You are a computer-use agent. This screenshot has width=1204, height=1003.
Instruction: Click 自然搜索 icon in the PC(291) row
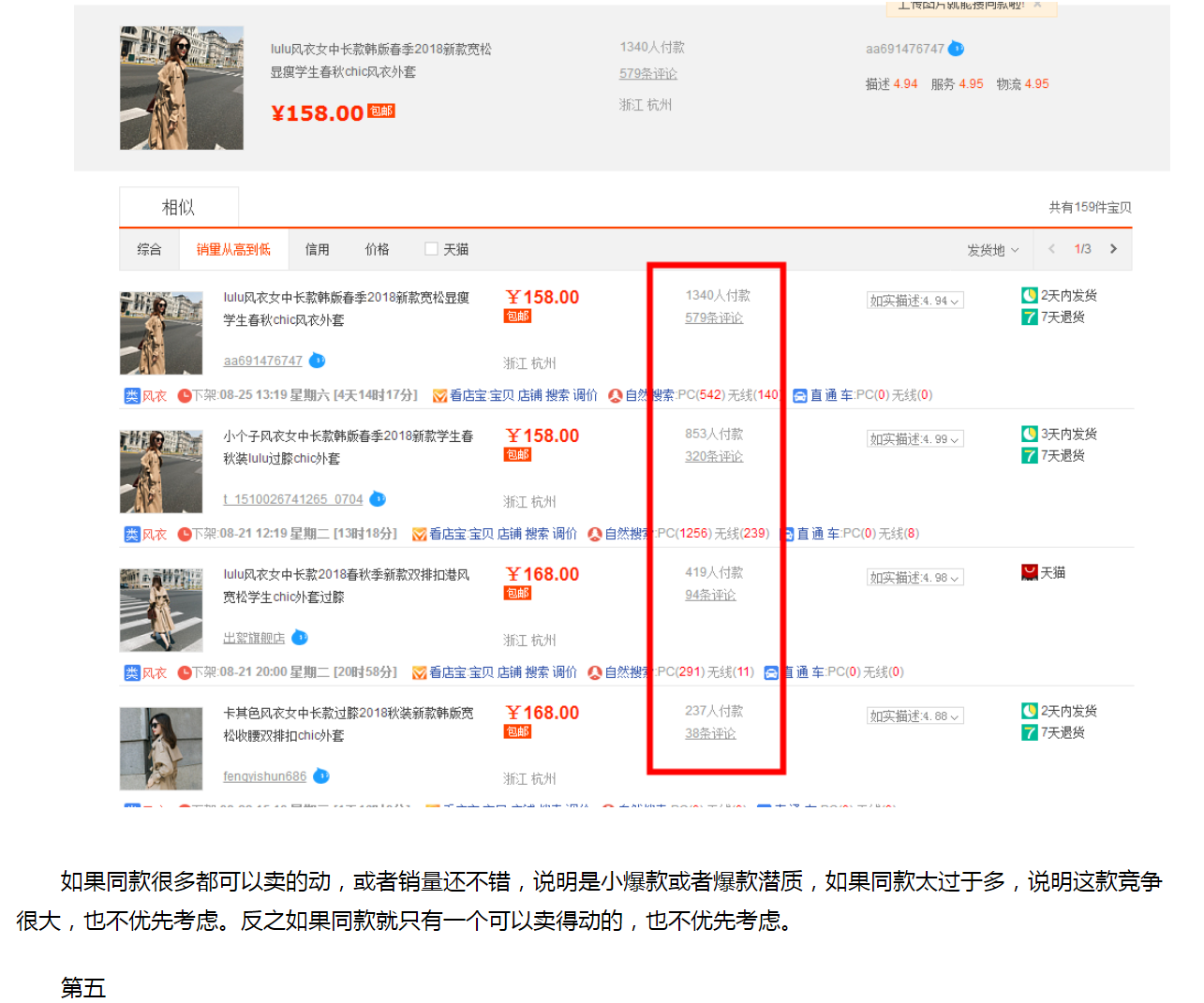[x=595, y=673]
